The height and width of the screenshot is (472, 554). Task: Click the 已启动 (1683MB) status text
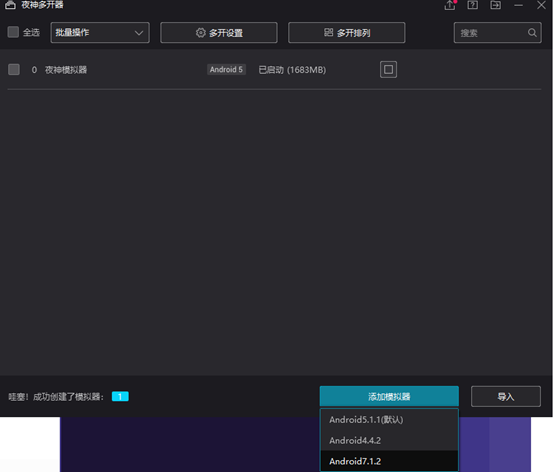pyautogui.click(x=292, y=70)
